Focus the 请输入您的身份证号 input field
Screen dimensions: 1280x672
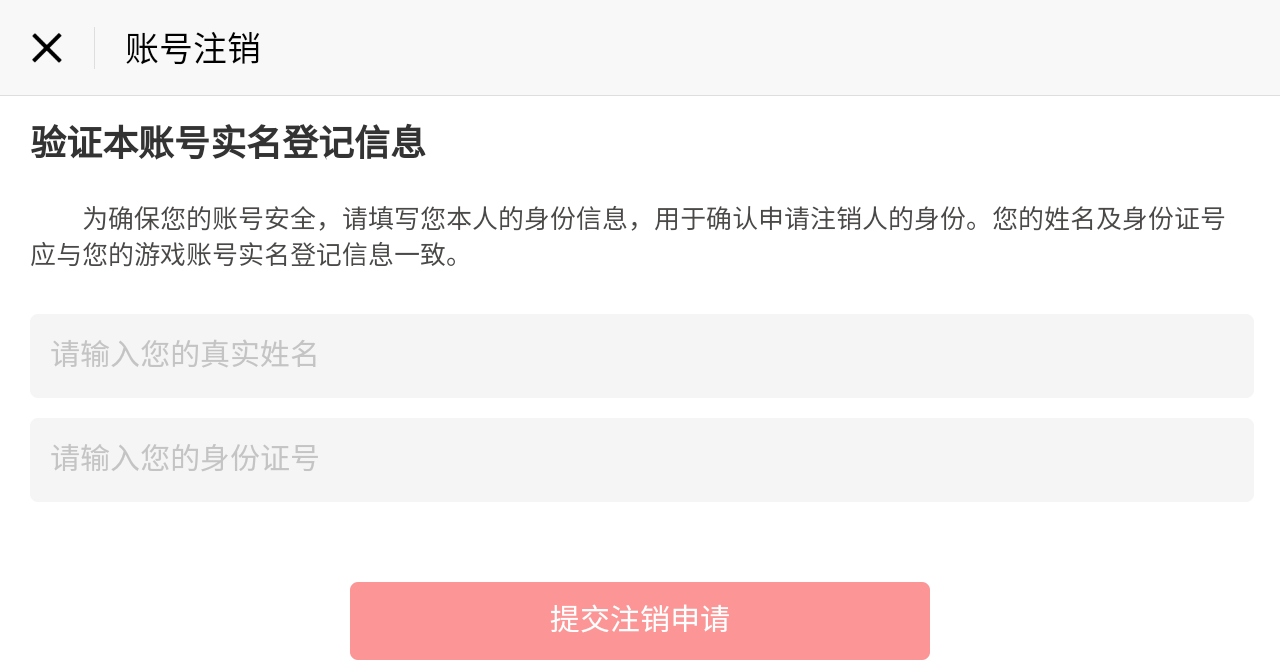pos(641,460)
